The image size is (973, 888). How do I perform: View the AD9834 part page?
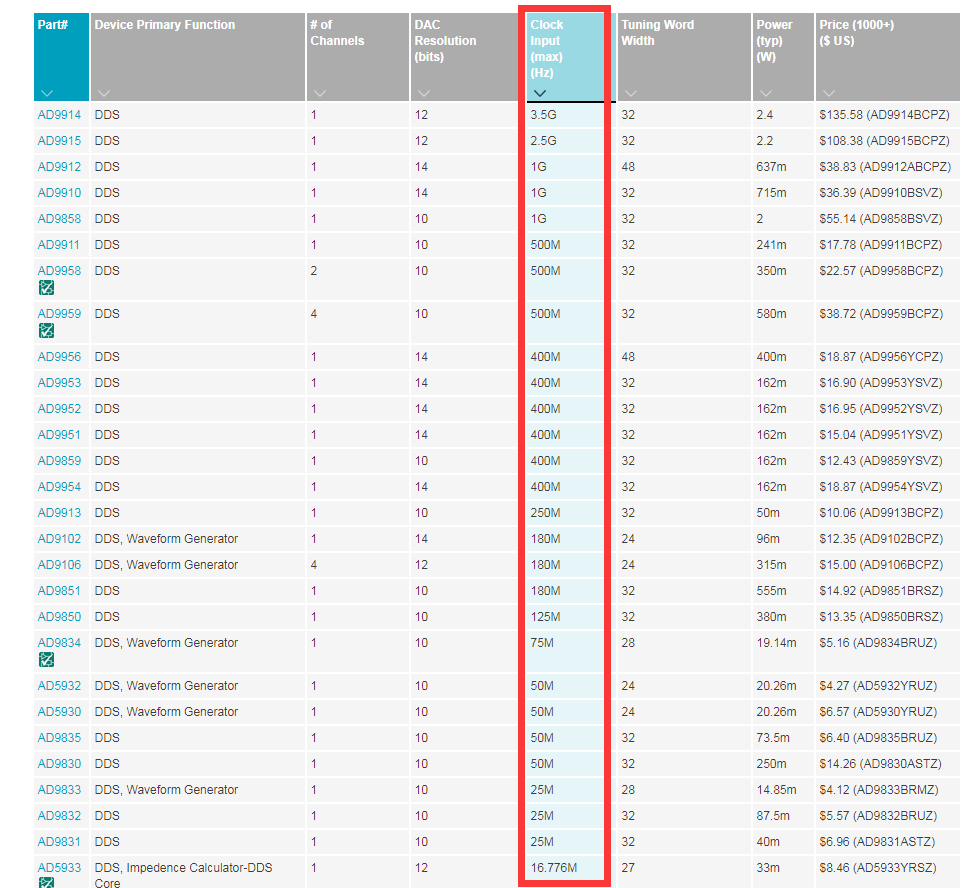tap(60, 644)
